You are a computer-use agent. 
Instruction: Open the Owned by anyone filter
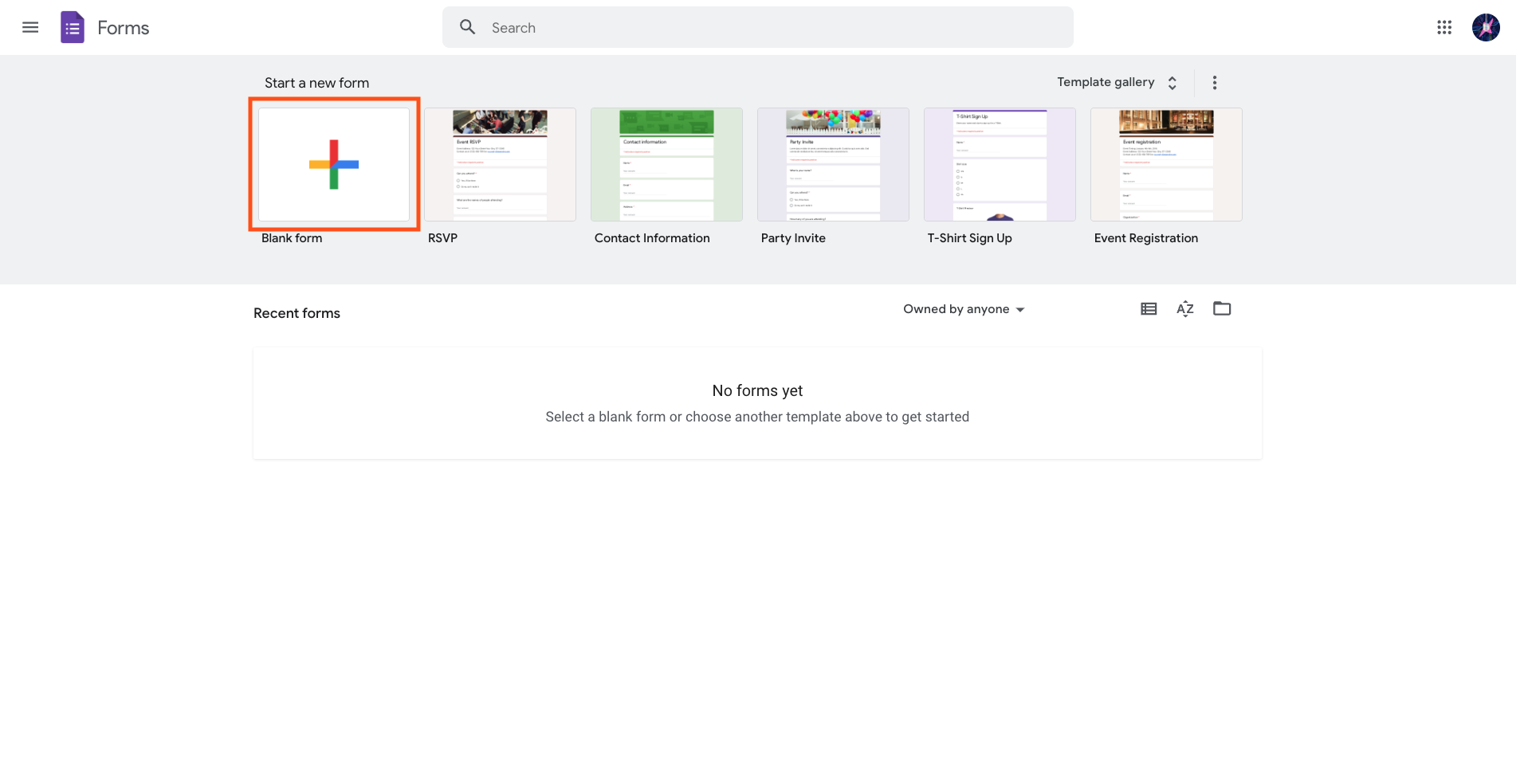click(964, 309)
